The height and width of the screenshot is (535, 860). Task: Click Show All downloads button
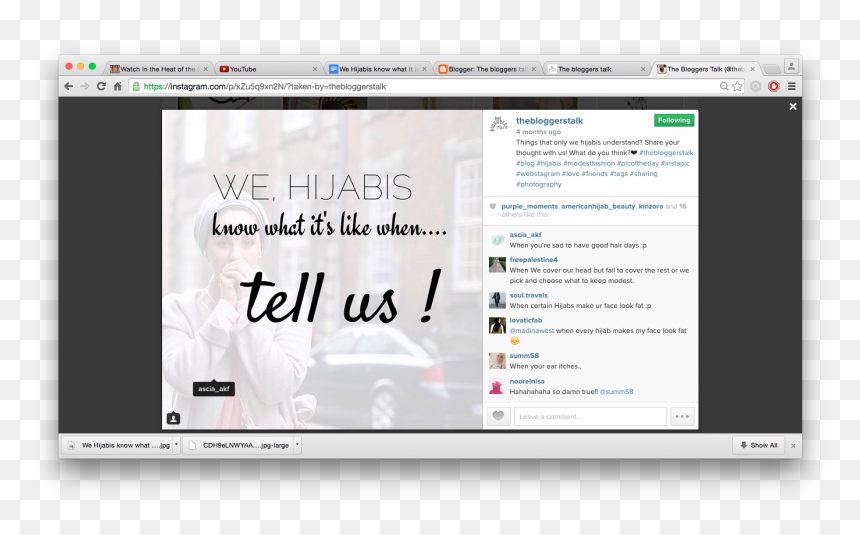tap(759, 445)
